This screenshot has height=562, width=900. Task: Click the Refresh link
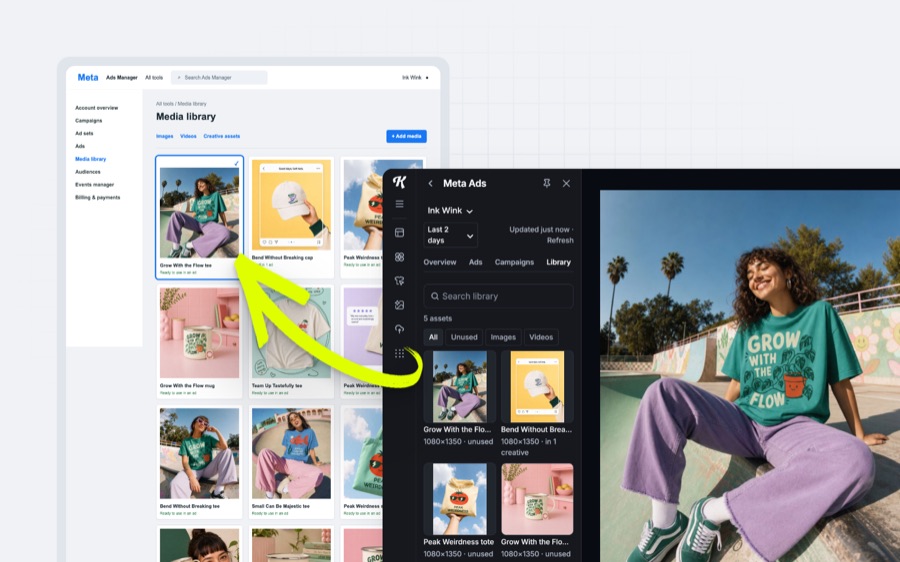[x=560, y=241]
